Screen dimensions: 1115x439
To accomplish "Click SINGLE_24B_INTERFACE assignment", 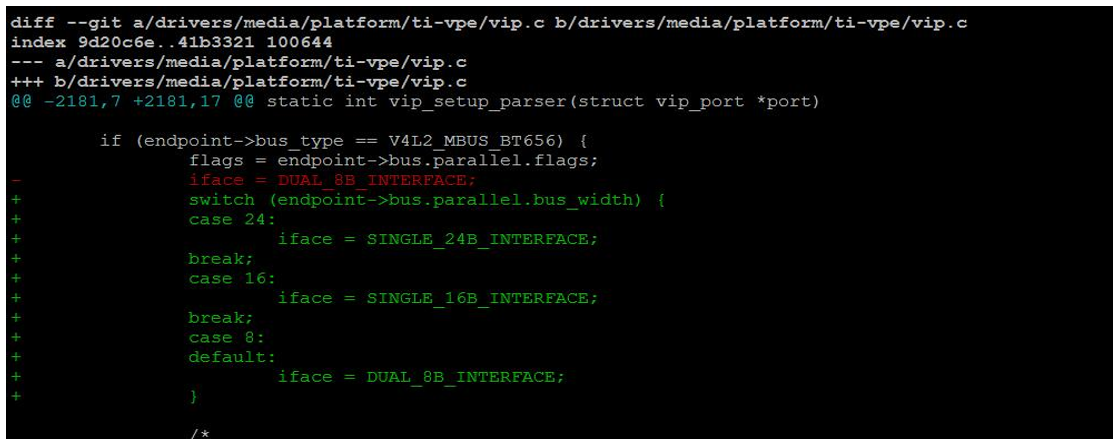I will 438,239.
